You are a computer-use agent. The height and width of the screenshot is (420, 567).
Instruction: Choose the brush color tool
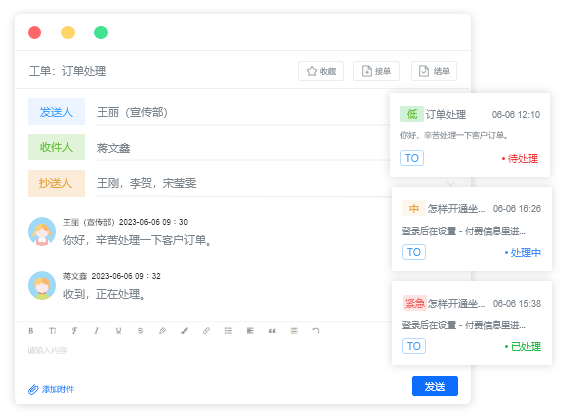pos(184,331)
